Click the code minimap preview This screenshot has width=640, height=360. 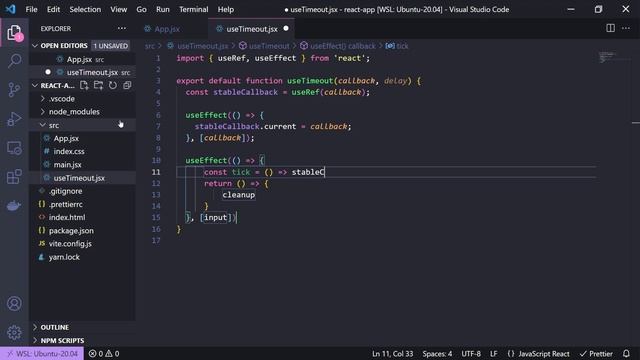point(608,57)
